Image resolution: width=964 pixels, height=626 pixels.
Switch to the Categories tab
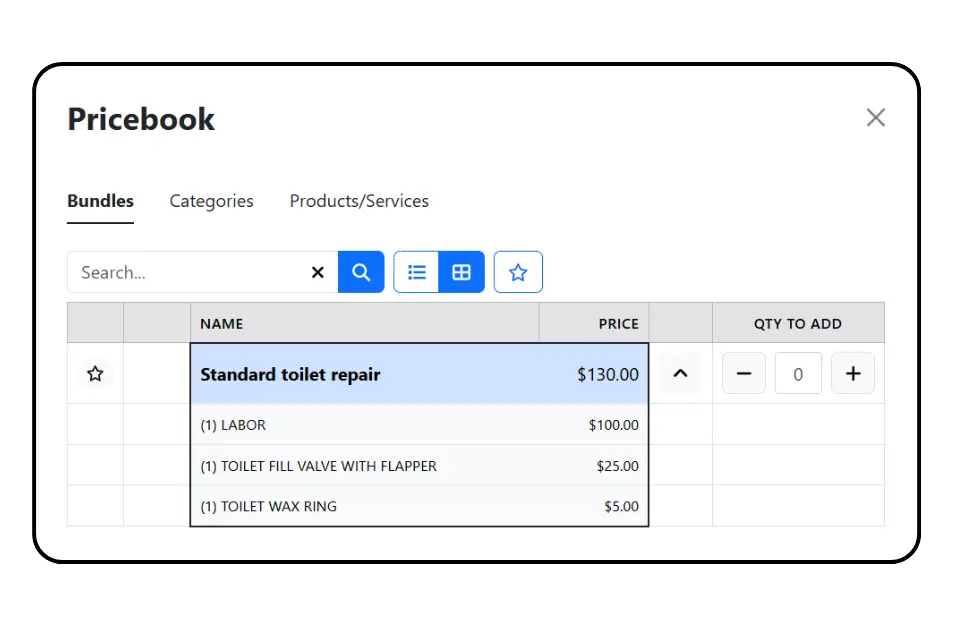211,201
